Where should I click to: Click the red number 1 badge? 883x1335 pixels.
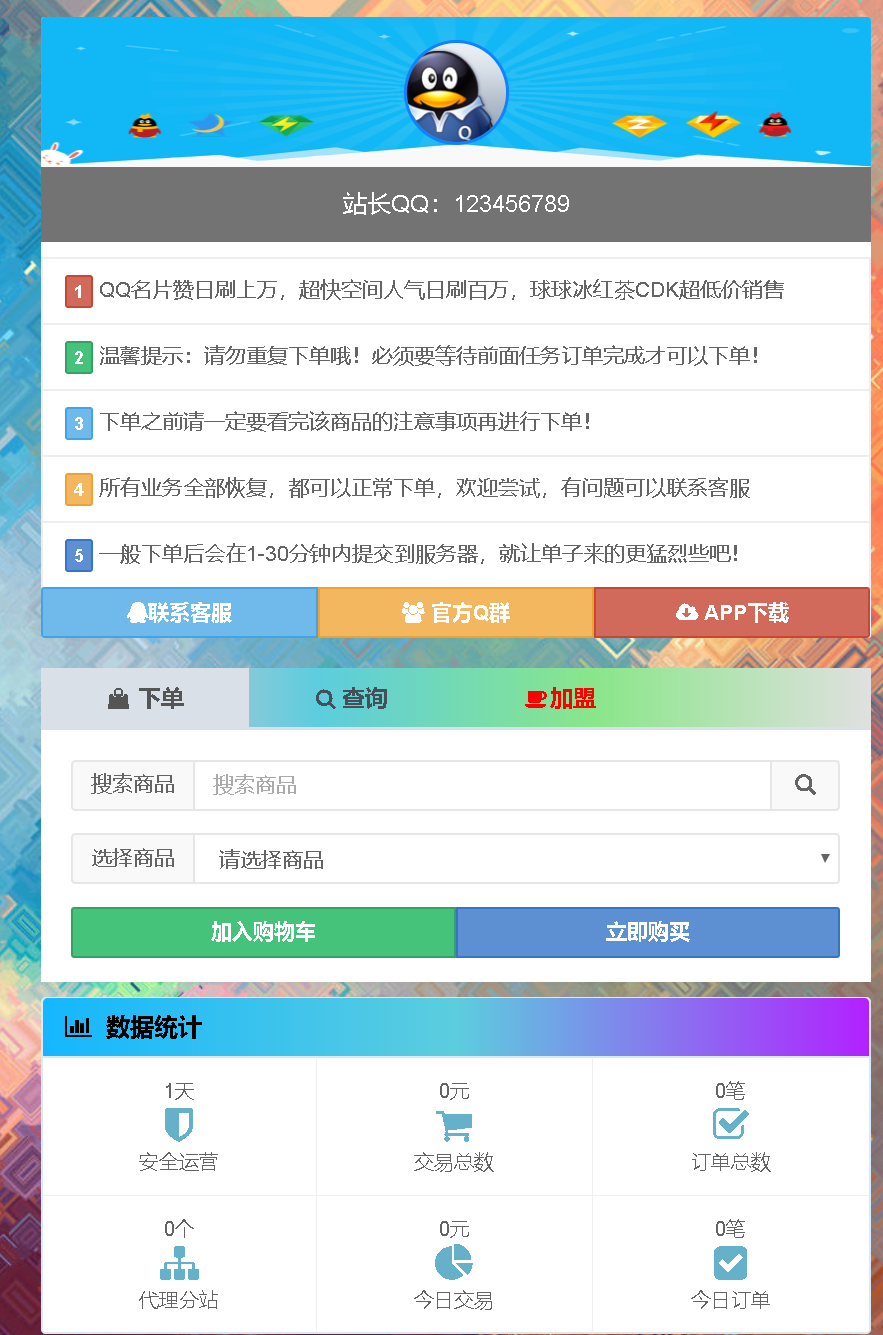point(79,291)
